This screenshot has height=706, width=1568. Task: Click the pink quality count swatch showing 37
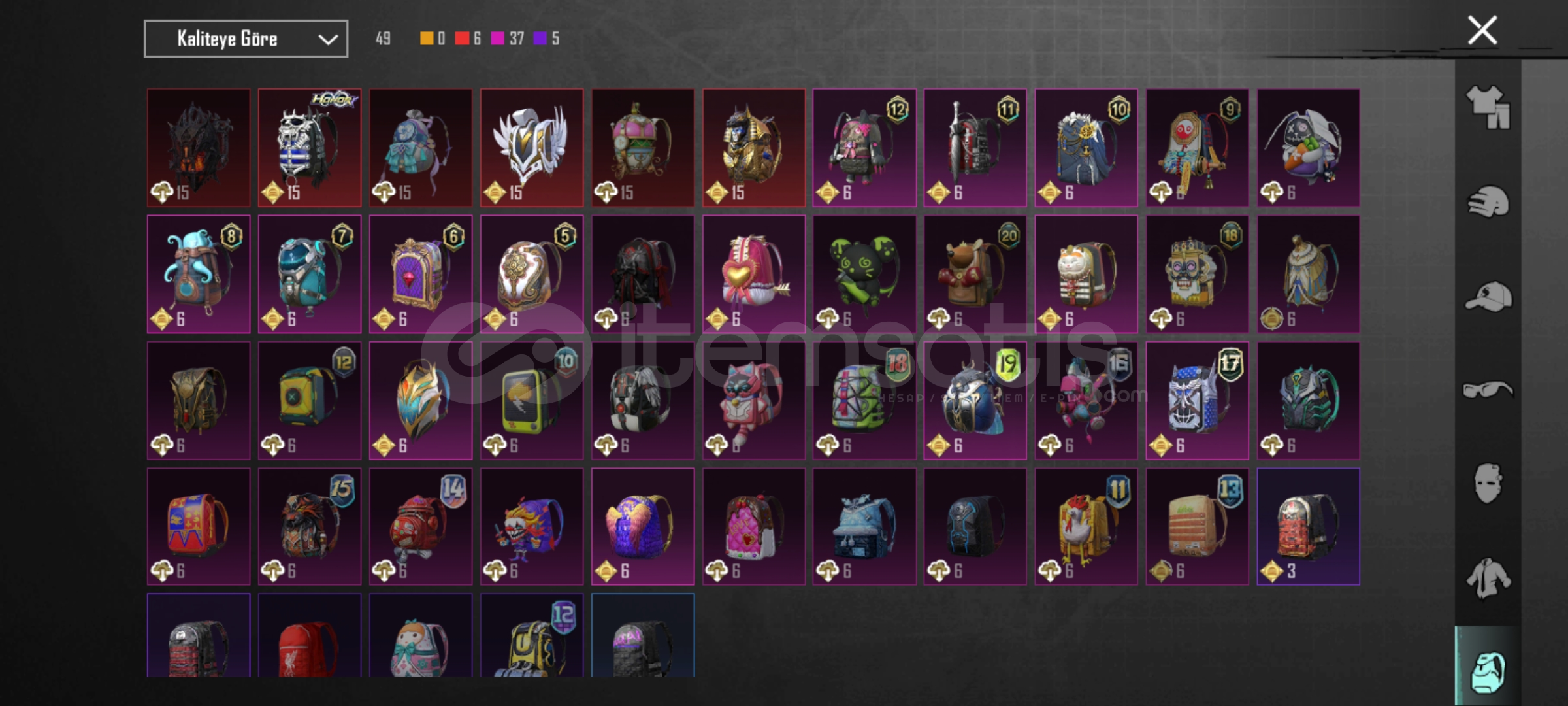[x=498, y=39]
